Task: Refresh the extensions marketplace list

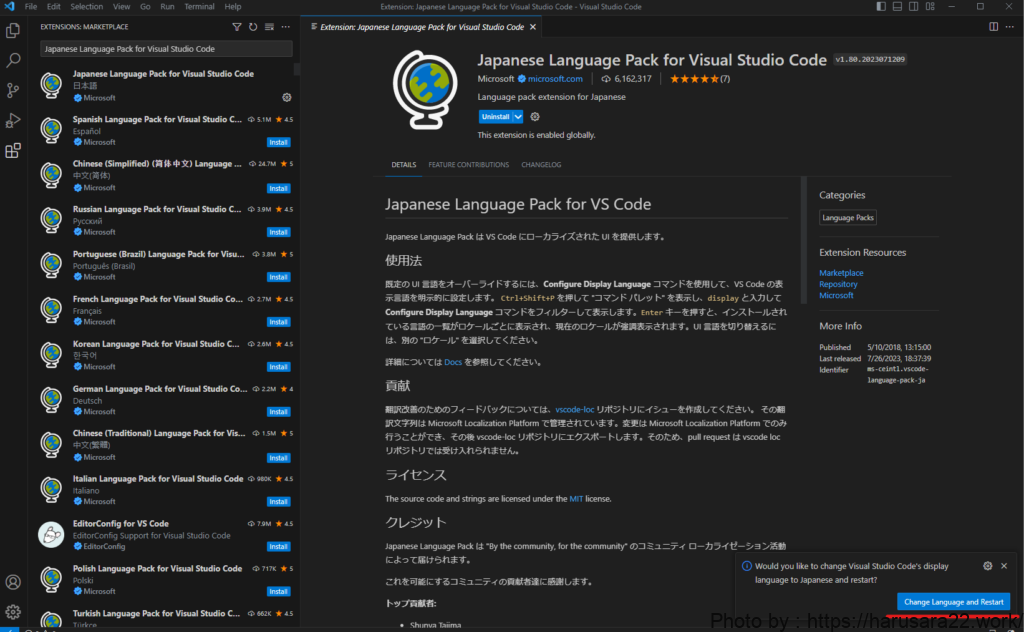Action: (252, 27)
